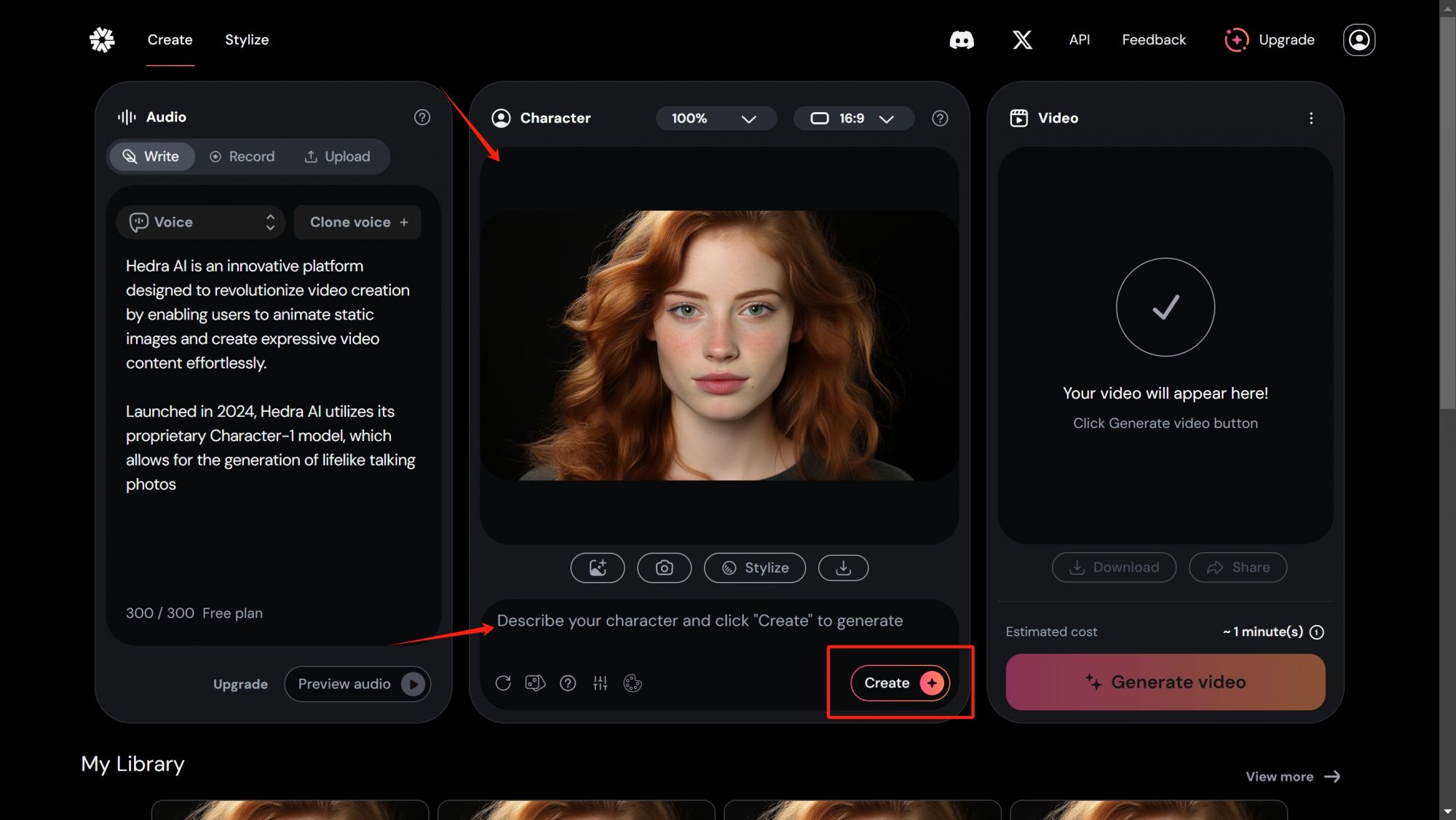Screen dimensions: 1456x820
Task: Click the Upgrade text in top bar
Action: [x=1286, y=39]
